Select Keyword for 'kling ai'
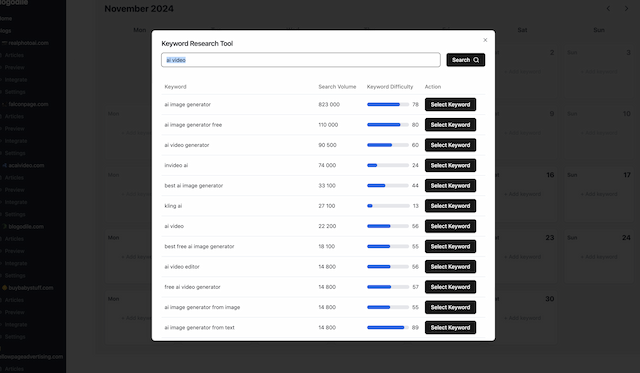 [450, 206]
